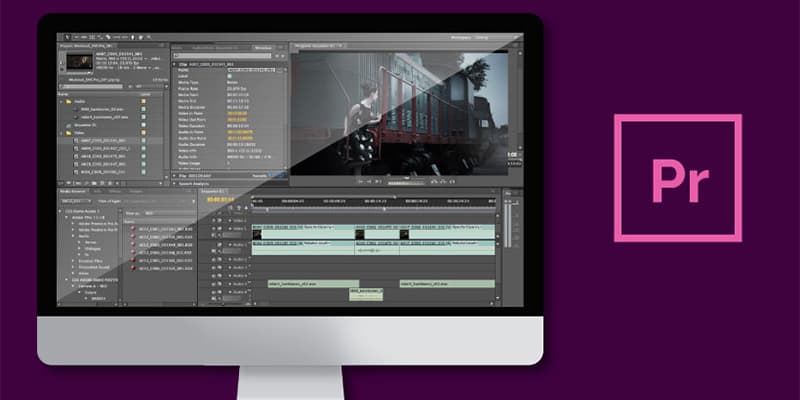Mute Audio 6 track speaker toggle
Image resolution: width=800 pixels, height=400 pixels.
(214, 292)
